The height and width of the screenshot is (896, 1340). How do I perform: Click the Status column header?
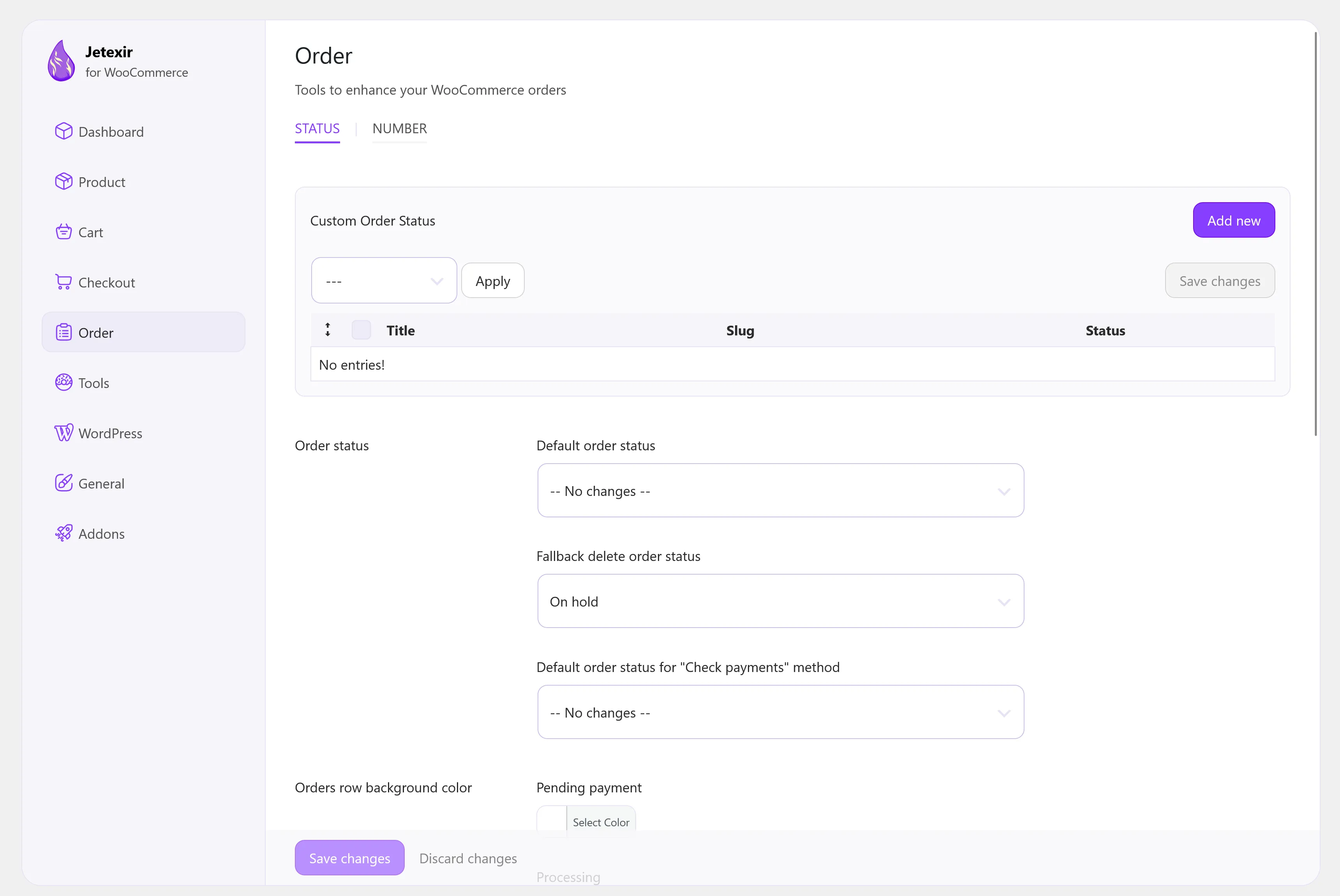1105,330
